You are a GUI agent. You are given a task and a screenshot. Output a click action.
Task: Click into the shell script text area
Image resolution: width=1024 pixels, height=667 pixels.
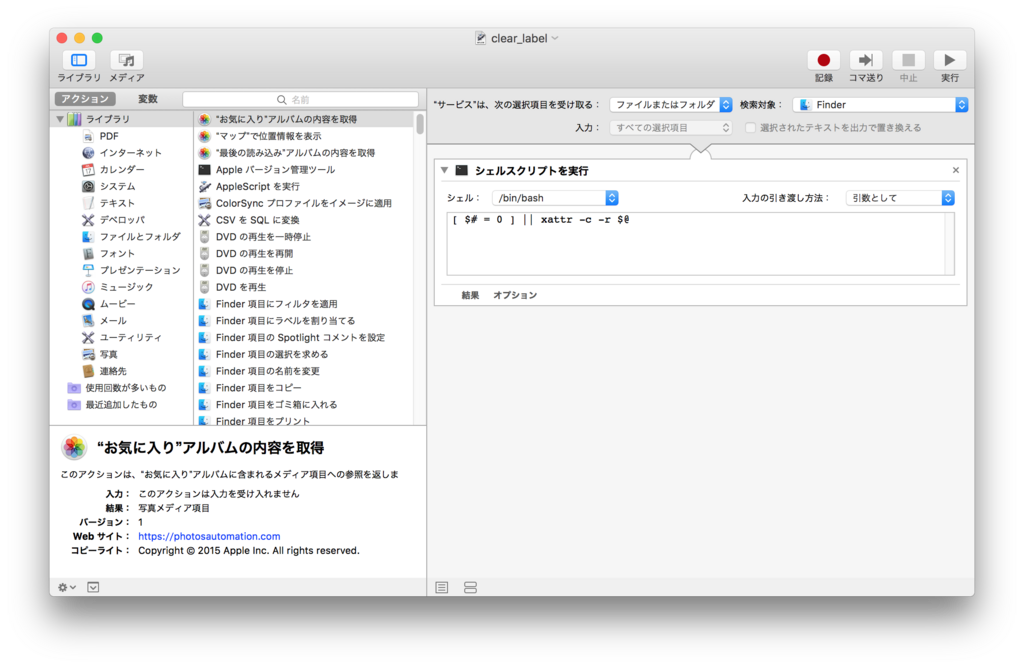click(x=700, y=244)
